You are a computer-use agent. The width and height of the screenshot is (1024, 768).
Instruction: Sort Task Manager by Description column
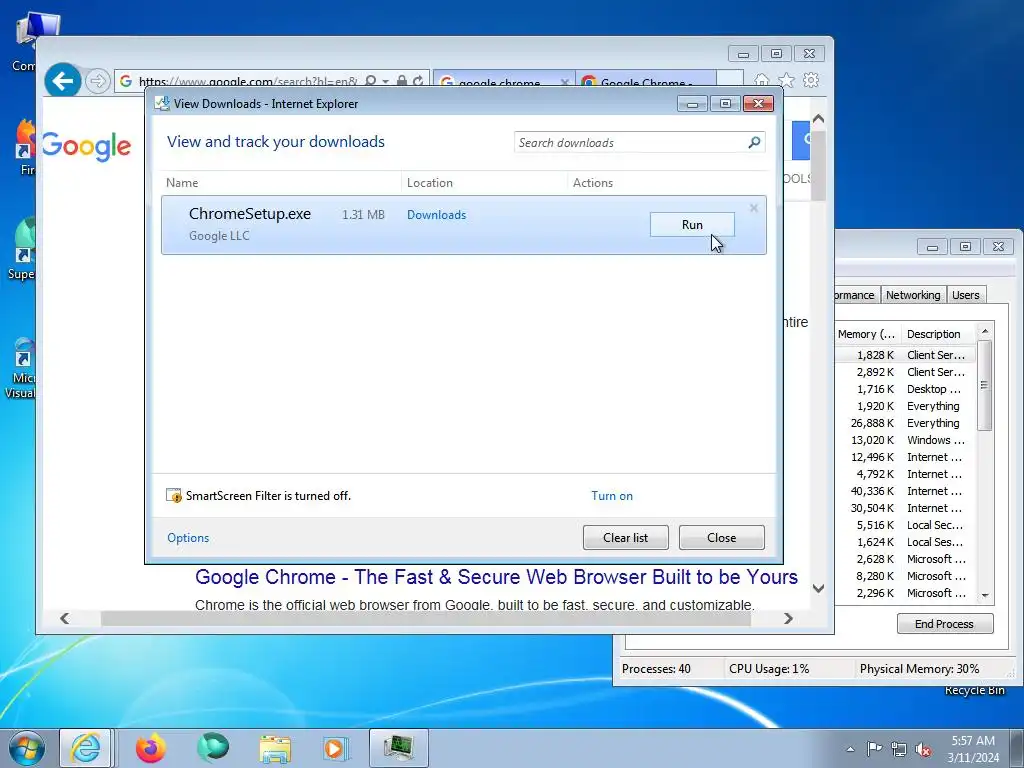click(938, 334)
